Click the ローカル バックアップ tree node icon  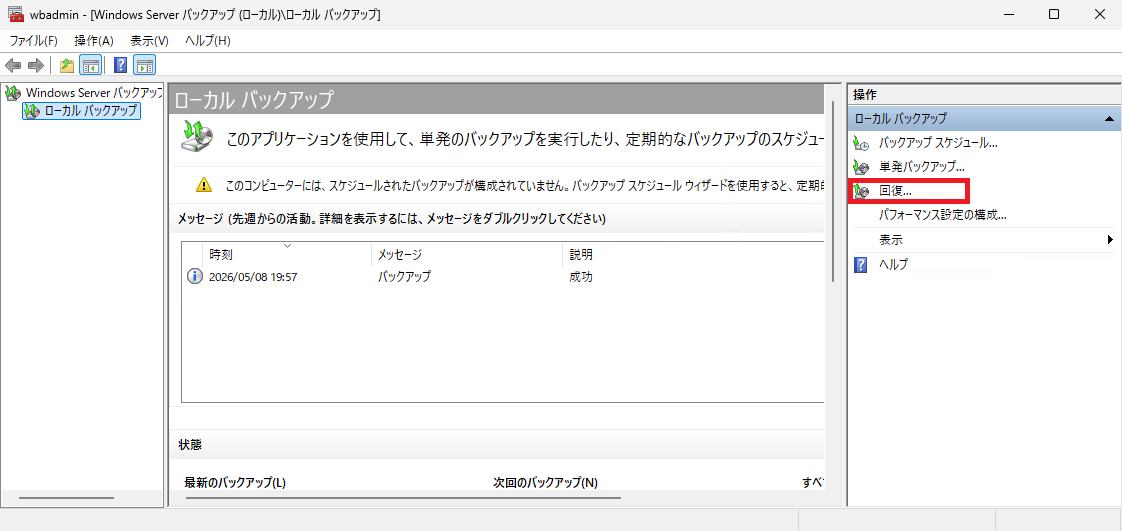(x=32, y=110)
